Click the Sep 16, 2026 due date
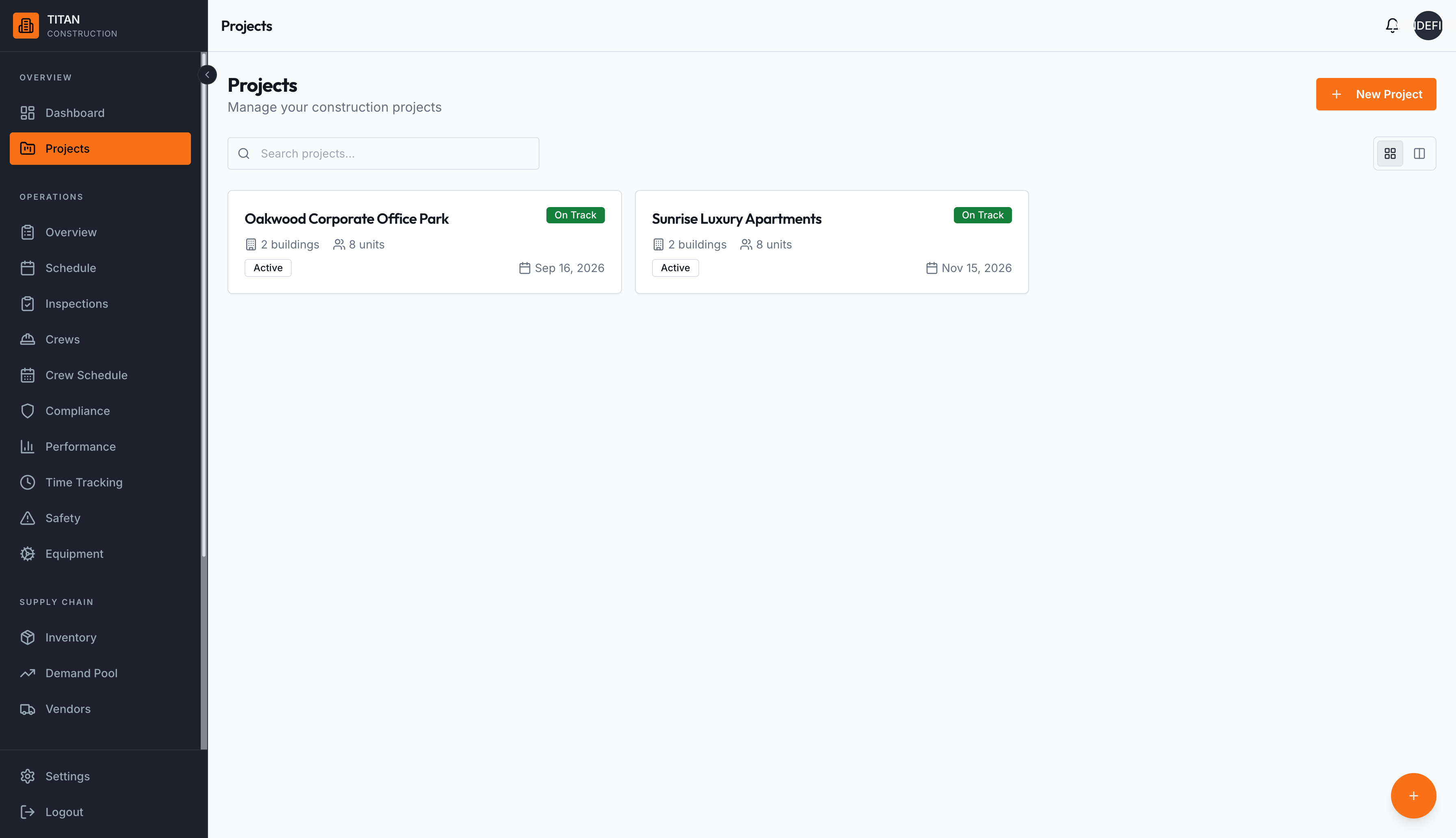The height and width of the screenshot is (838, 1456). [x=570, y=268]
